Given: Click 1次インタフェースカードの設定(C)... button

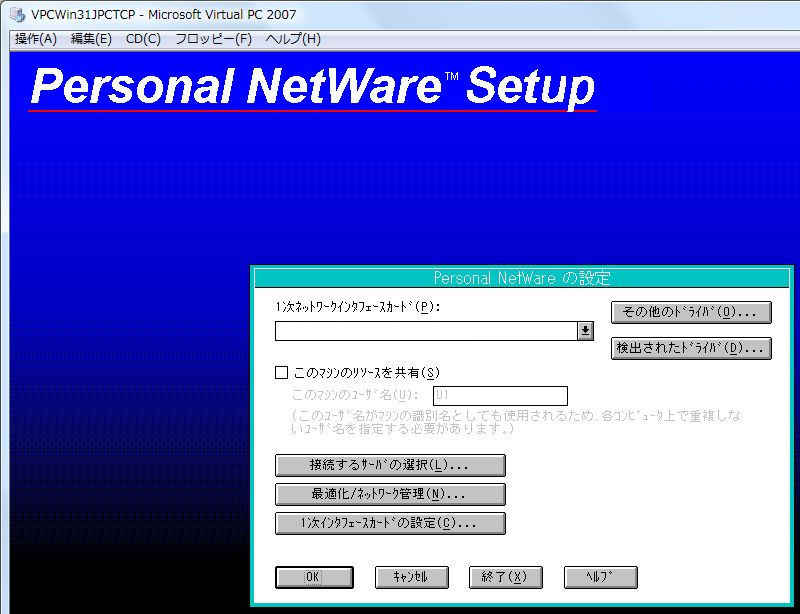Looking at the screenshot, I should coord(390,523).
